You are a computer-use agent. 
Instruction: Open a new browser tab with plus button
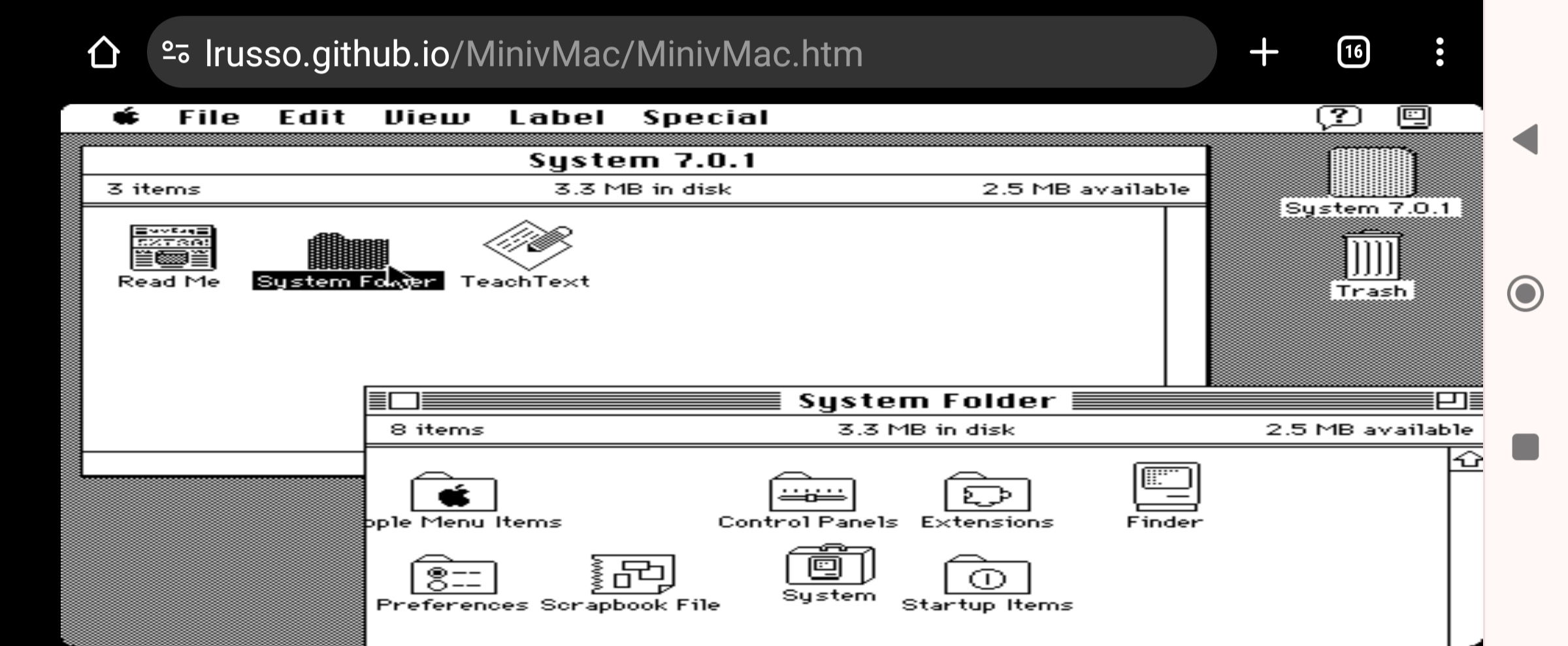pyautogui.click(x=1264, y=52)
